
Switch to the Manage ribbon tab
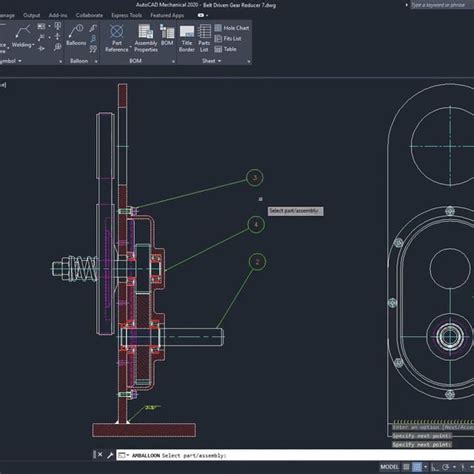pyautogui.click(x=7, y=15)
